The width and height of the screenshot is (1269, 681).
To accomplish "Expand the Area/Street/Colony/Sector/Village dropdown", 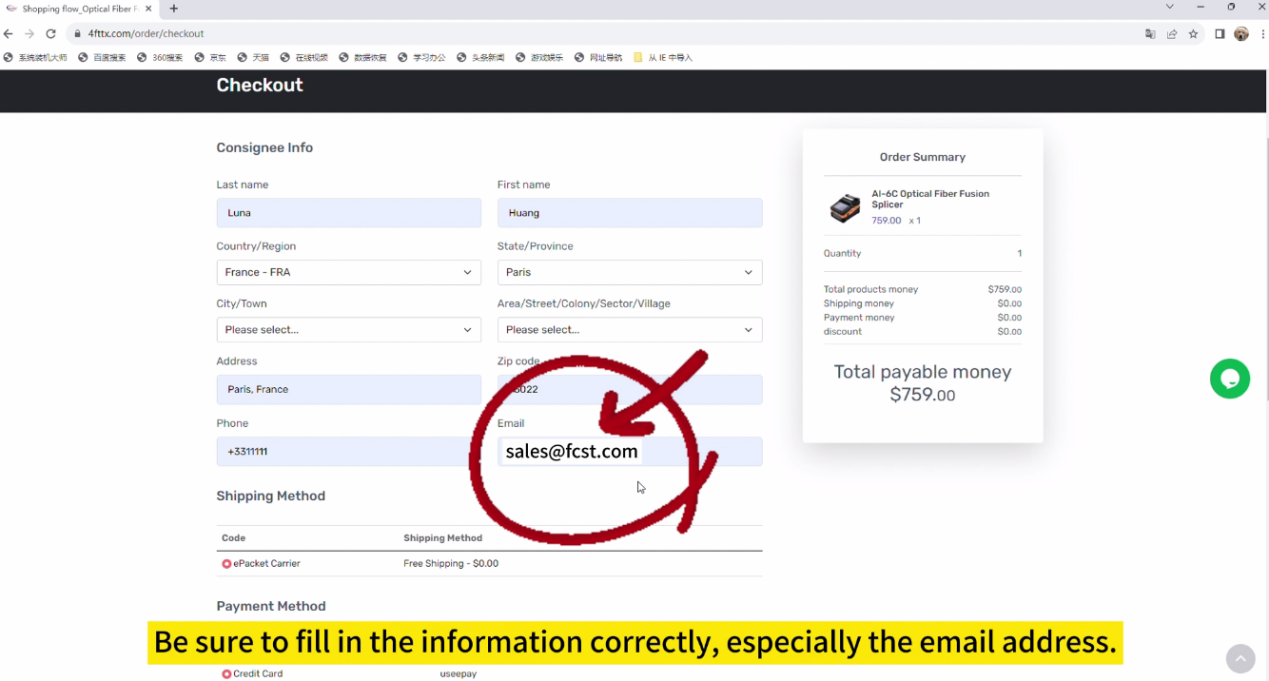I will pos(629,330).
